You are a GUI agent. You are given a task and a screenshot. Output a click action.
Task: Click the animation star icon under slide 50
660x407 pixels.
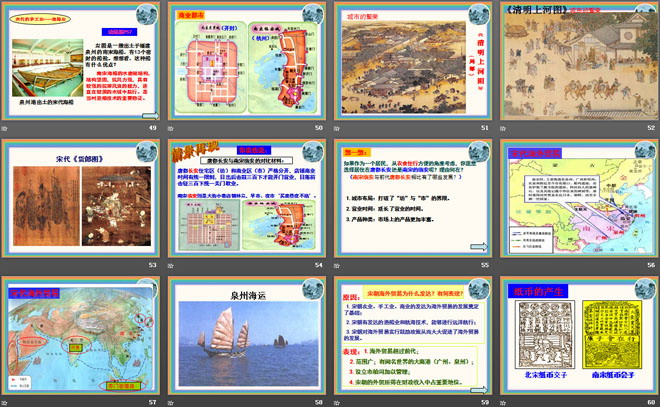pyautogui.click(x=170, y=128)
